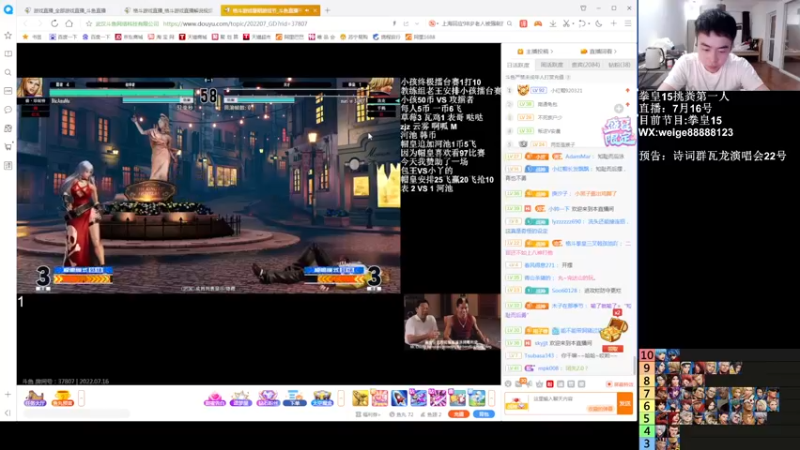Open the 苏宁易购 bookmark
800x450 pixels.
click(x=354, y=37)
